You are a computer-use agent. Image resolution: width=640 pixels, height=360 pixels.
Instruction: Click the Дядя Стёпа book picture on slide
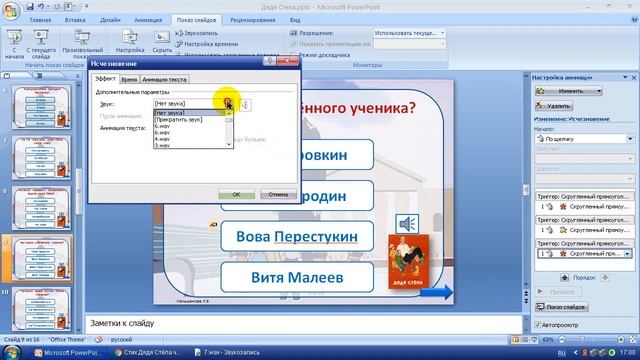coord(408,261)
